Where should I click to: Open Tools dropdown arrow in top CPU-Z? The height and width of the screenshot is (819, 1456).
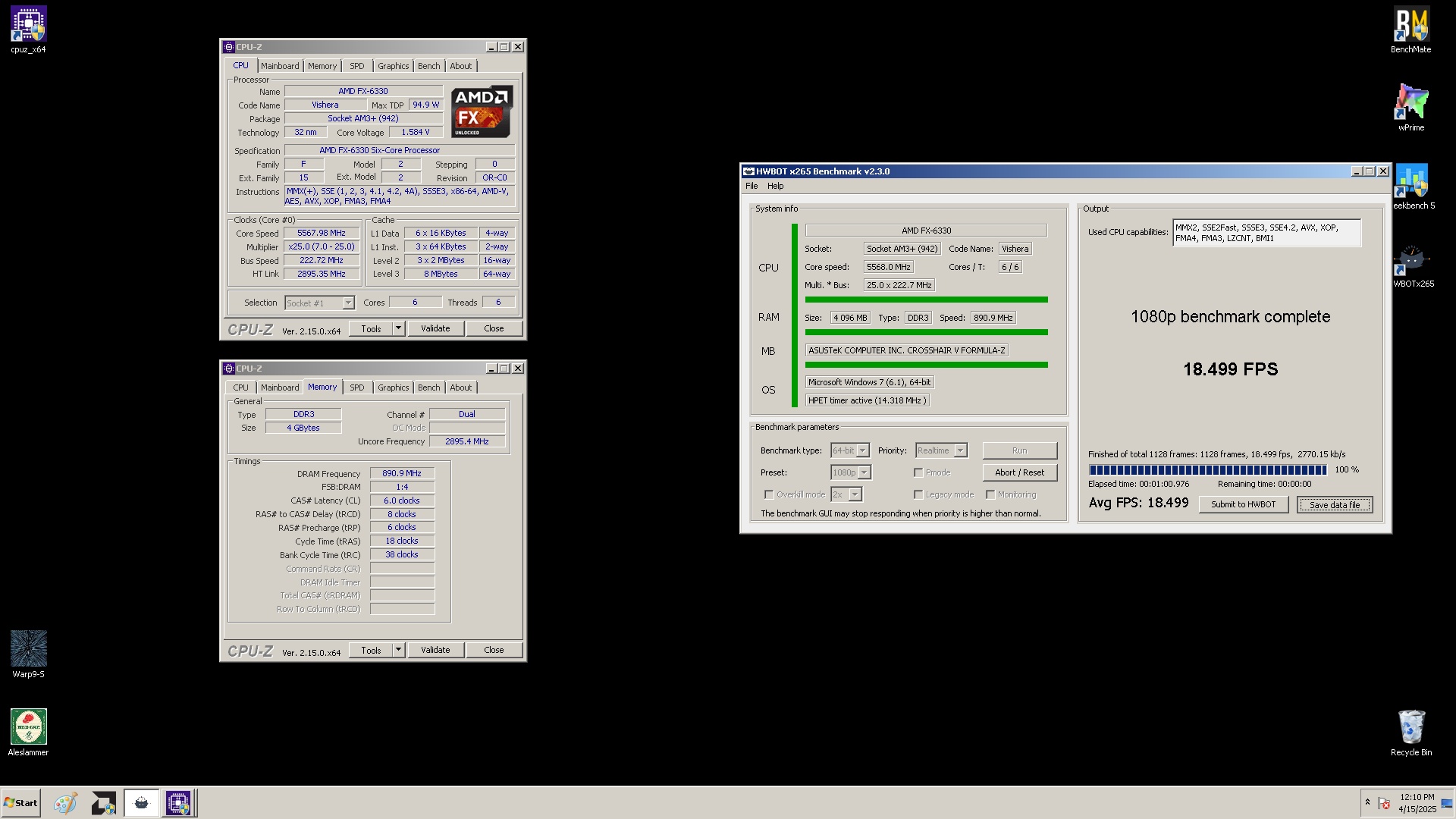(x=398, y=328)
